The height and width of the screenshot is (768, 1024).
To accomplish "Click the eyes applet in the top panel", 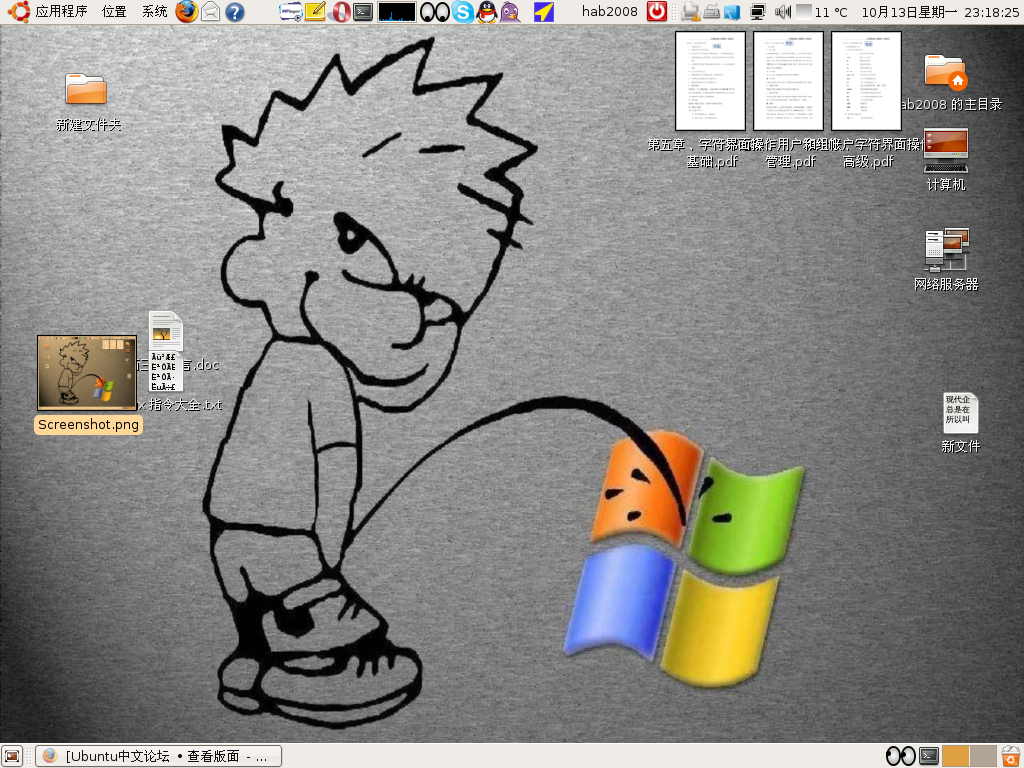I will 434,12.
